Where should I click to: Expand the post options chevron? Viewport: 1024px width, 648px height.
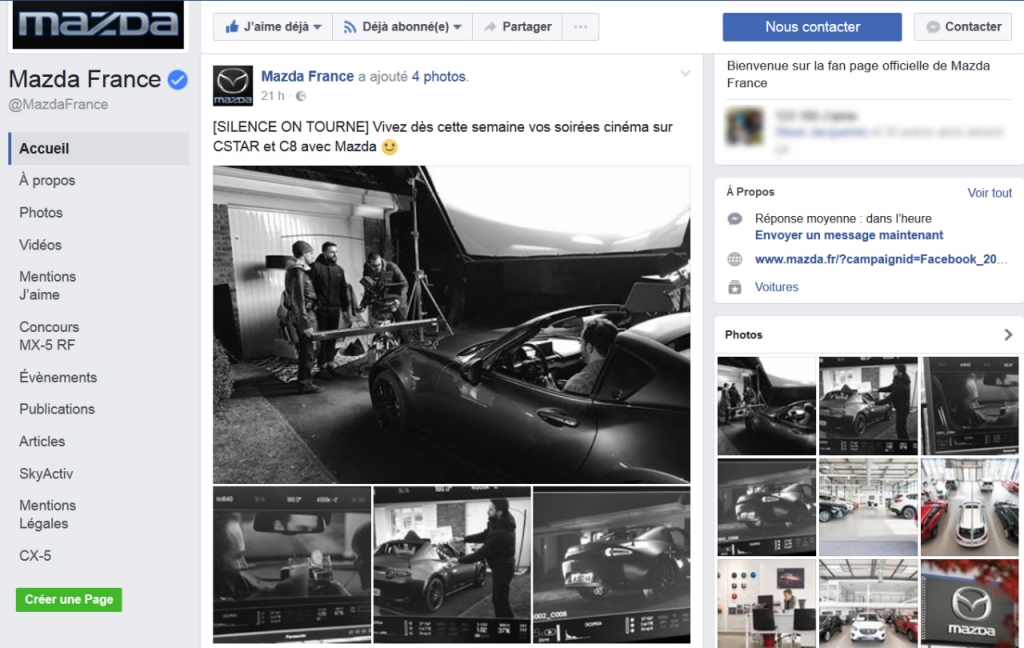pyautogui.click(x=685, y=73)
